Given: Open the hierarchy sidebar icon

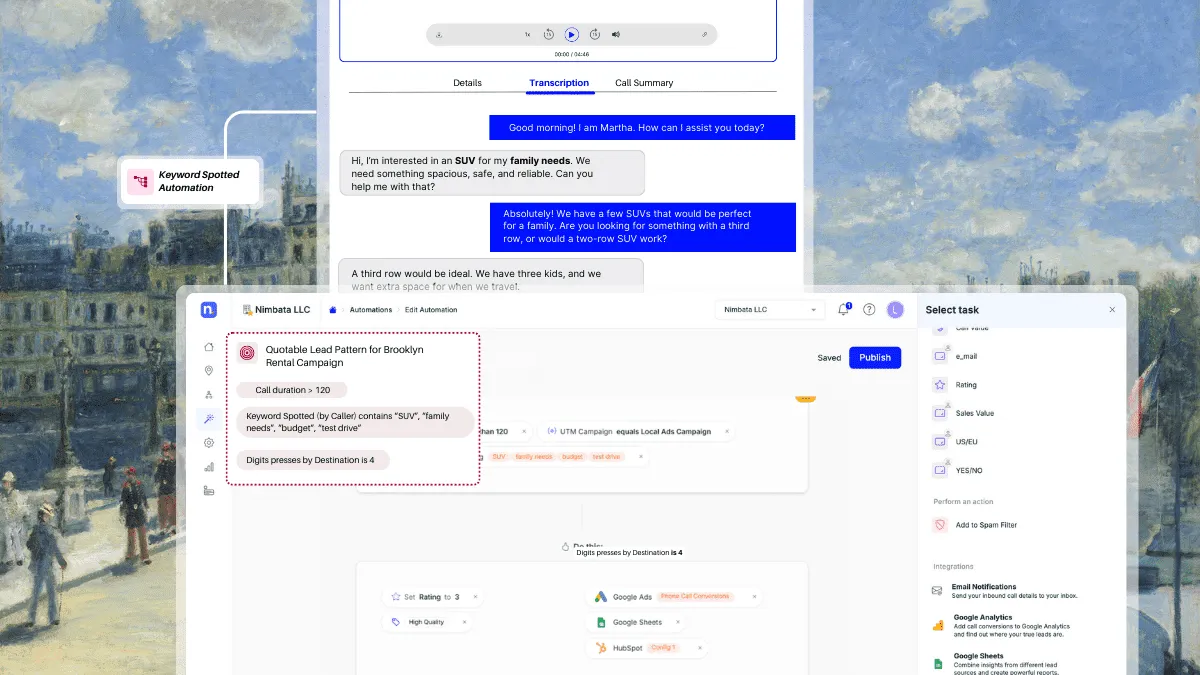Looking at the screenshot, I should coord(209,395).
